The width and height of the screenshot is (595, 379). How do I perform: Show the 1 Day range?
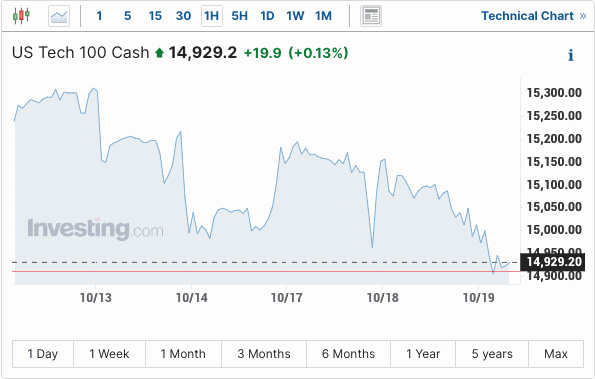(43, 354)
